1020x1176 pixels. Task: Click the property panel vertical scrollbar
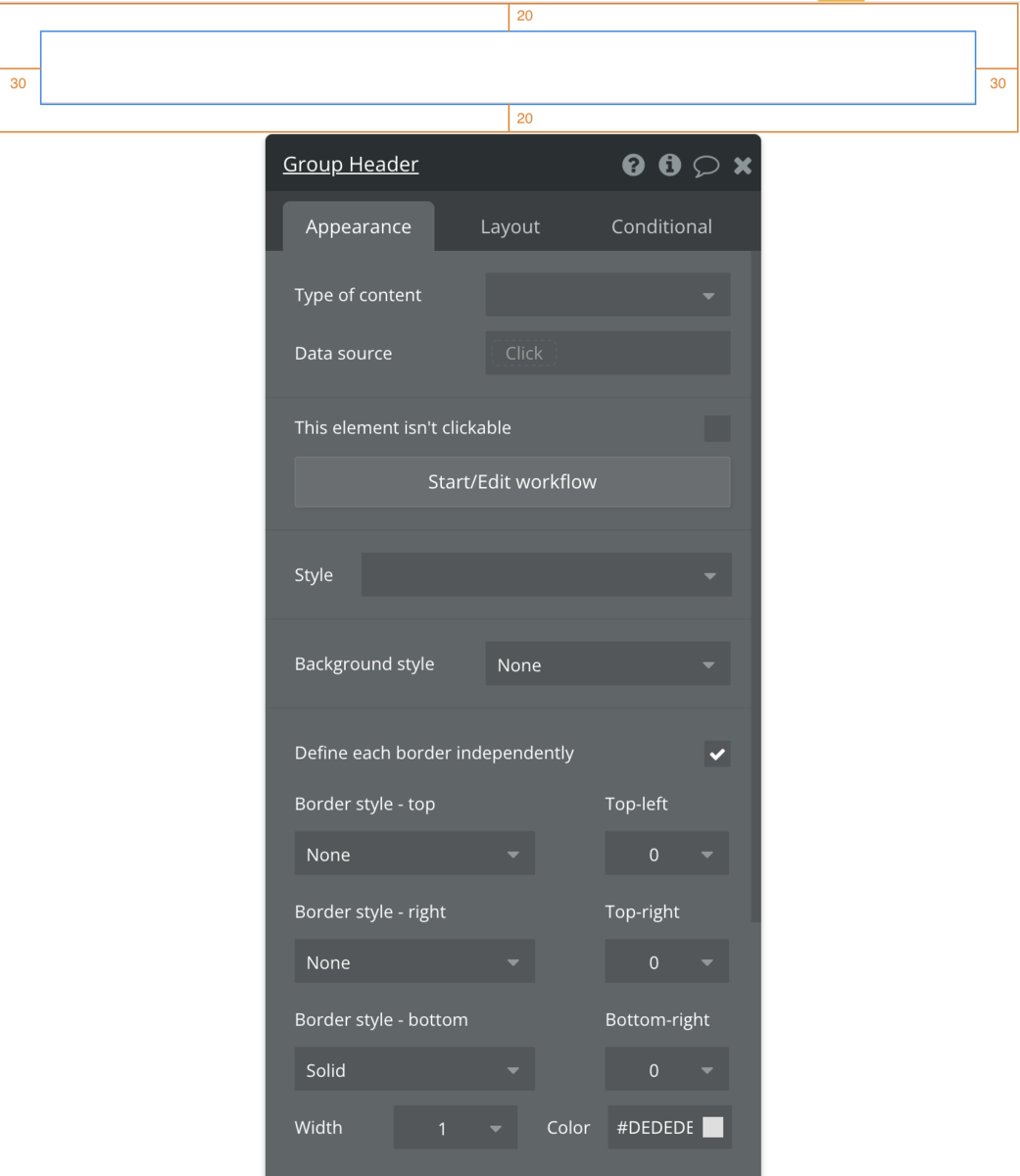(754, 586)
